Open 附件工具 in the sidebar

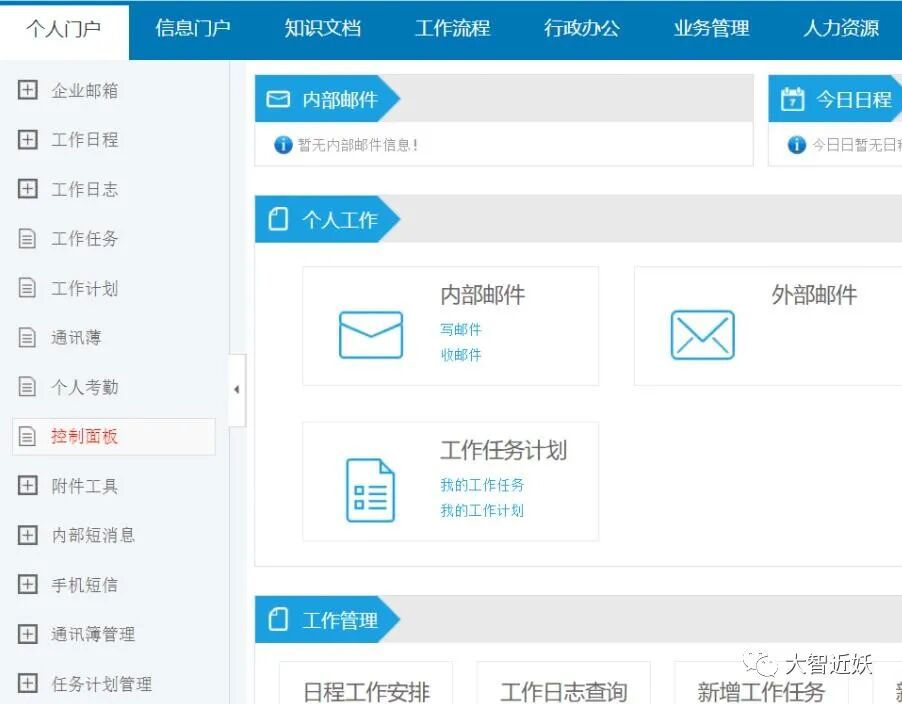pyautogui.click(x=85, y=486)
